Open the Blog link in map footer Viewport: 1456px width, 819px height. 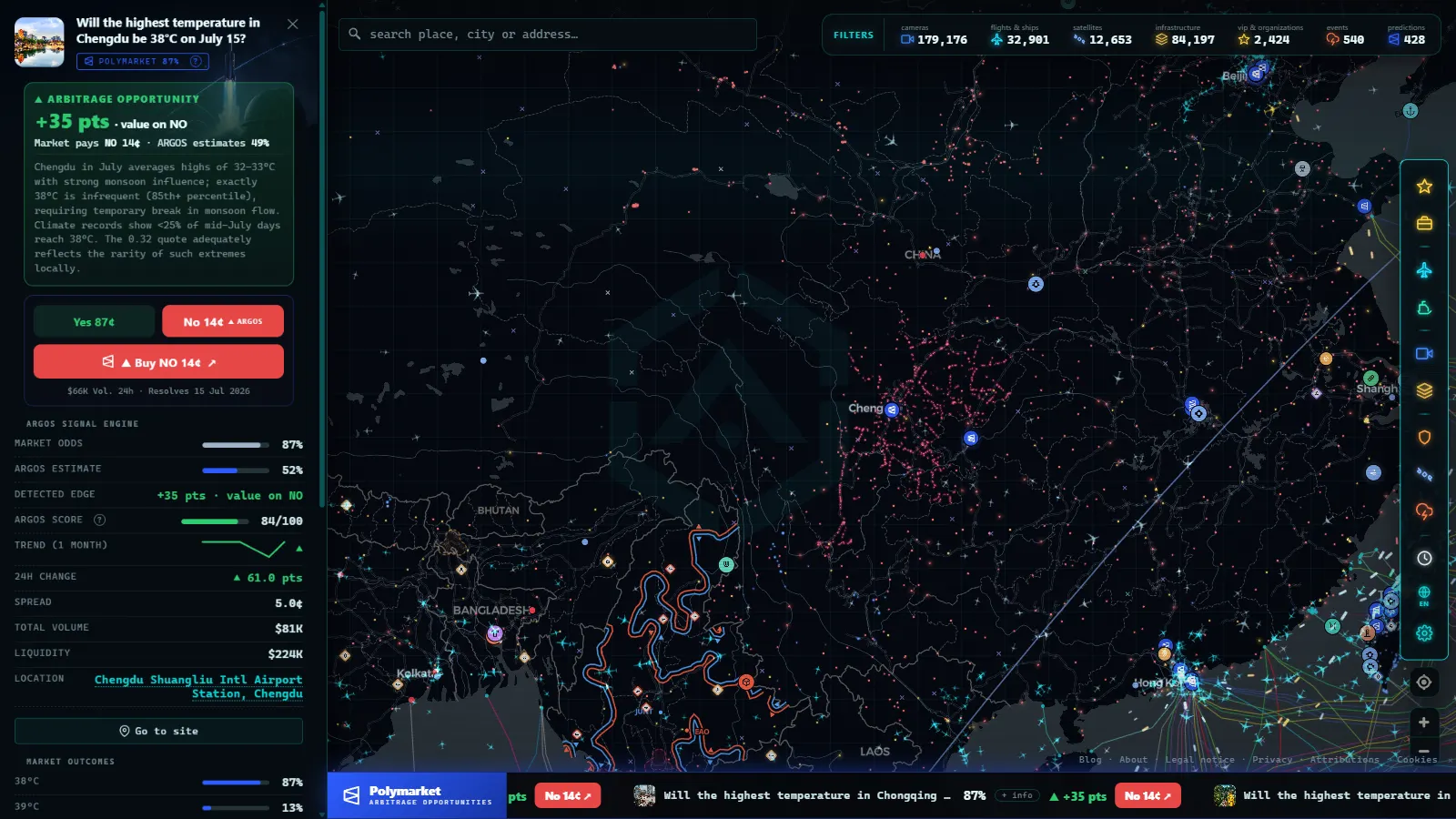click(1090, 760)
